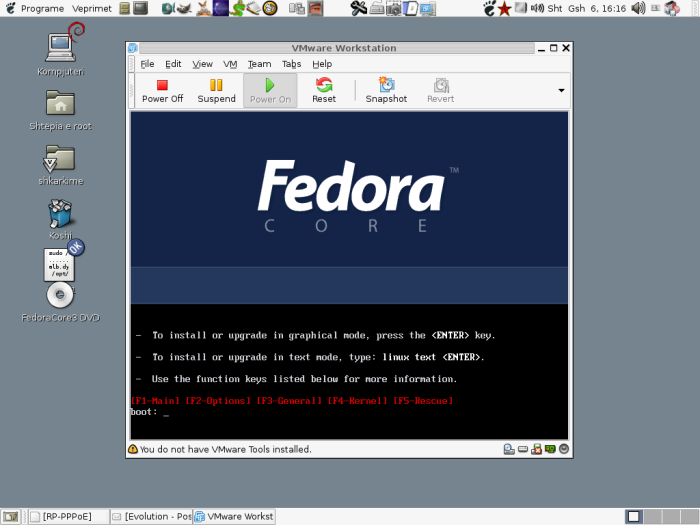Select the first workspace in pager
The height and width of the screenshot is (525, 700).
(634, 517)
